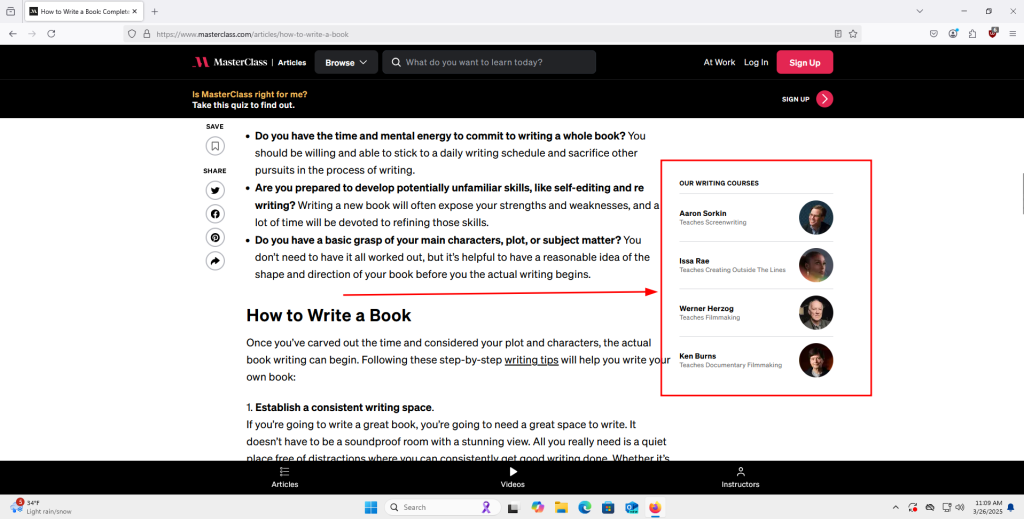This screenshot has height=519, width=1024.
Task: Click the MasterClass logo
Action: pyautogui.click(x=229, y=62)
